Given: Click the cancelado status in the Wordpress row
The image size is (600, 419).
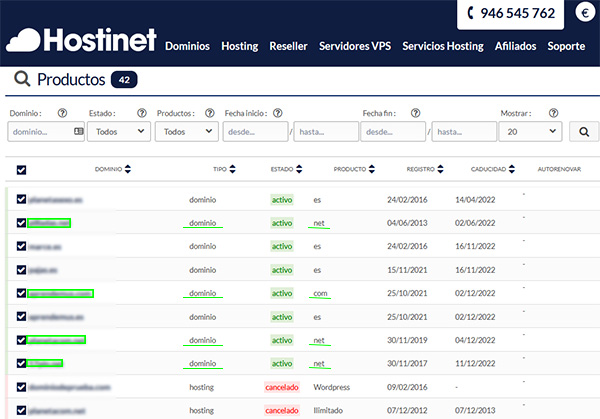Looking at the screenshot, I should coord(282,387).
